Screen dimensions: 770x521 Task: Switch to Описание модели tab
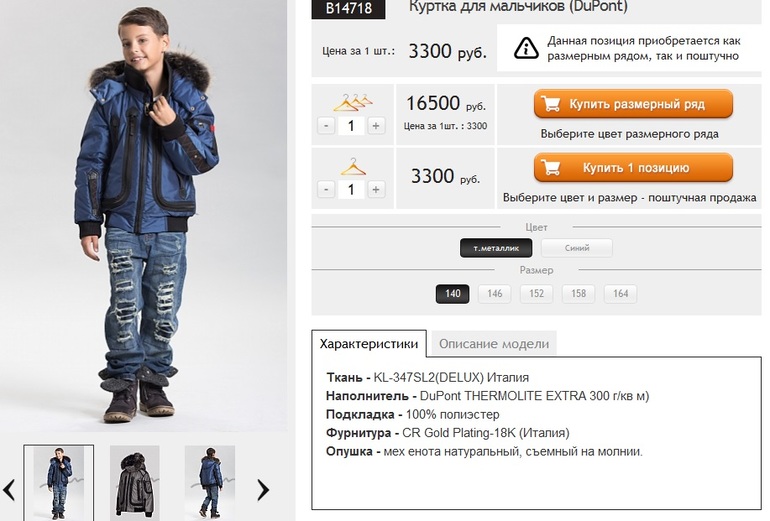[x=492, y=343]
